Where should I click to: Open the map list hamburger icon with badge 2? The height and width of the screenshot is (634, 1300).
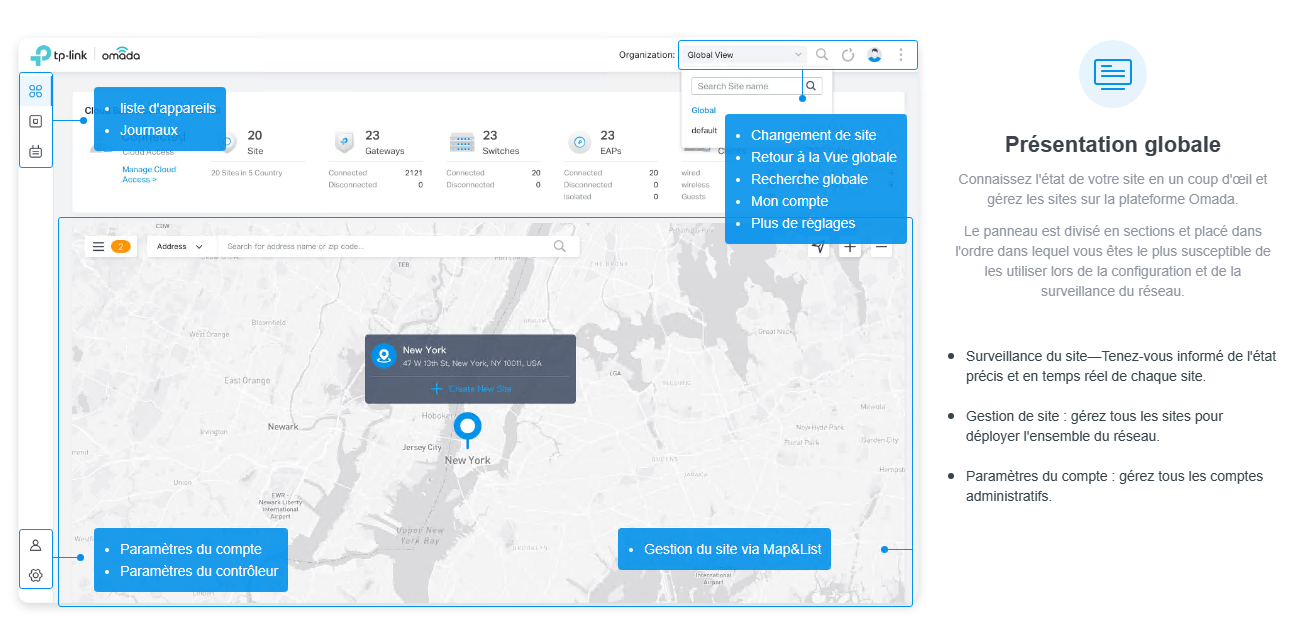click(98, 245)
